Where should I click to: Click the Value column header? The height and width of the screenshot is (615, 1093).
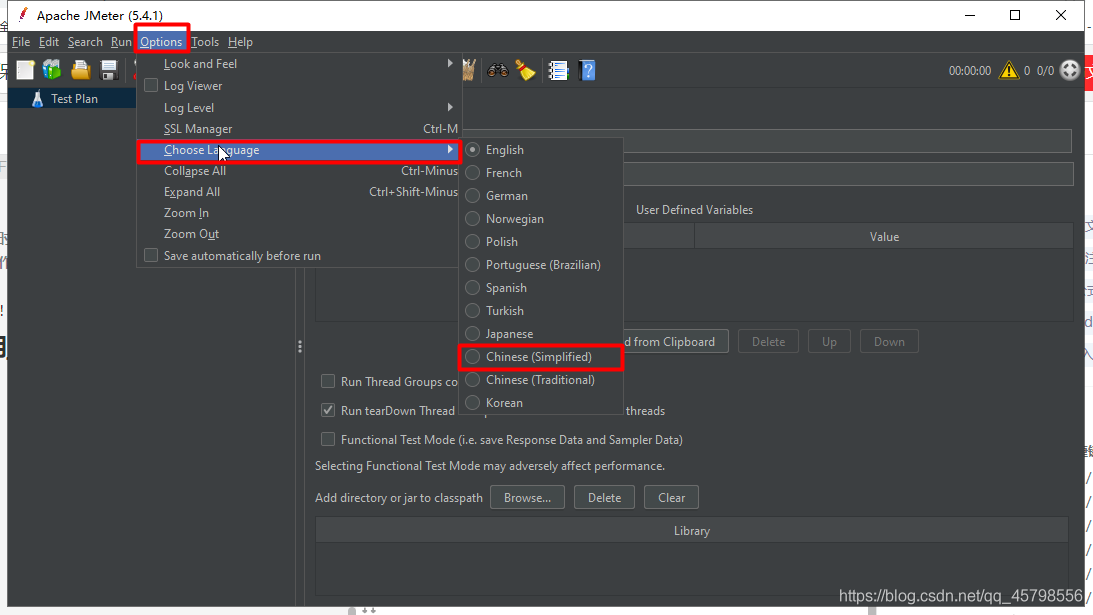point(884,237)
